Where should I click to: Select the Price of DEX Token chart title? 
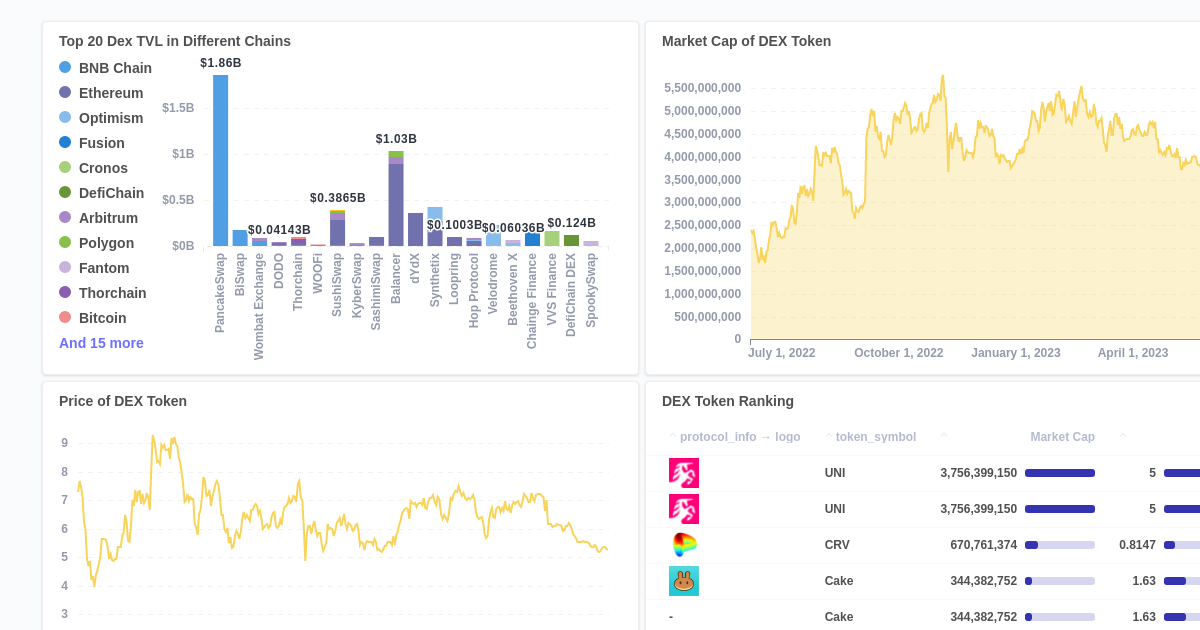pyautogui.click(x=122, y=401)
